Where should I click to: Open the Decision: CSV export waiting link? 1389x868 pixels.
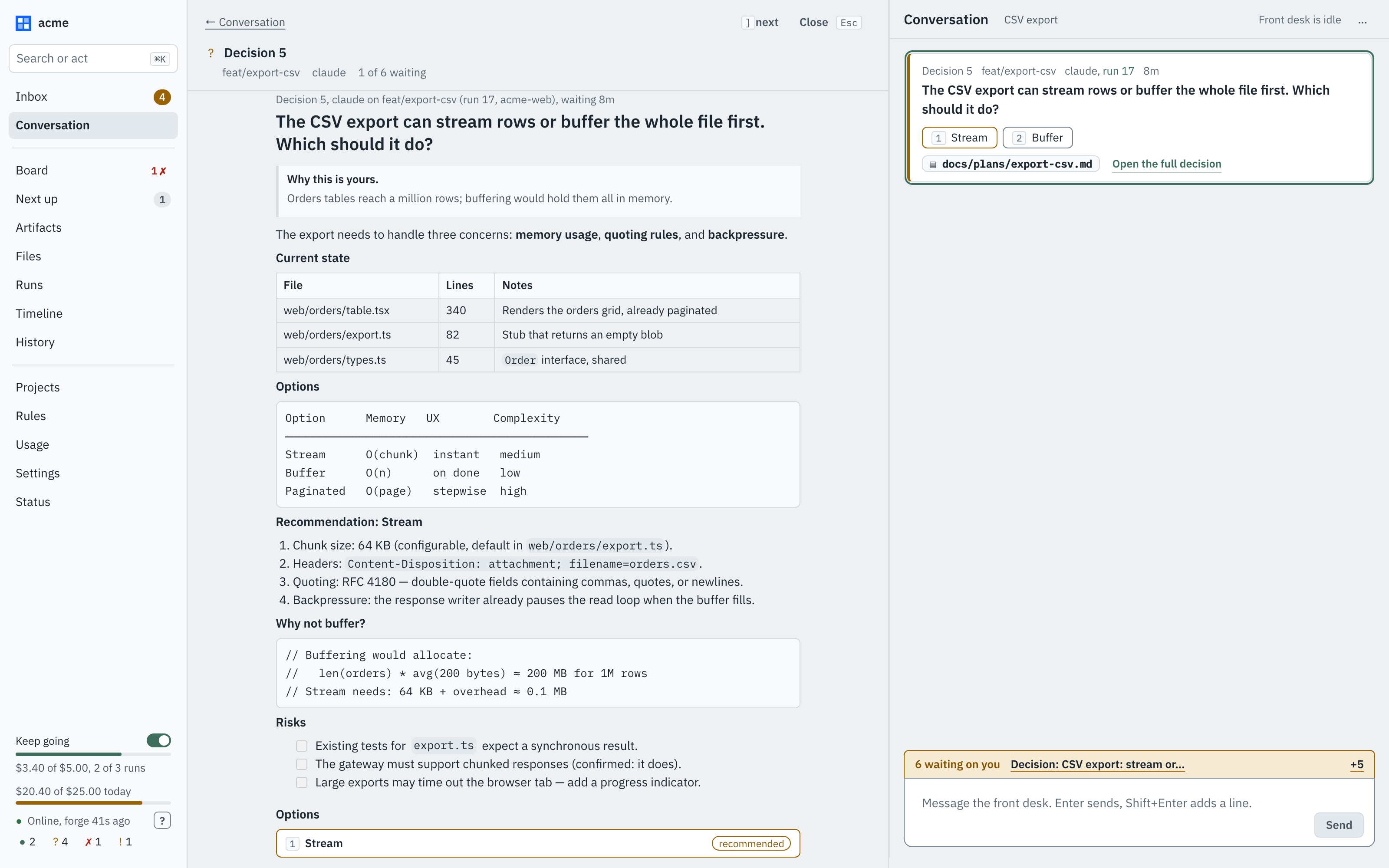click(1097, 765)
